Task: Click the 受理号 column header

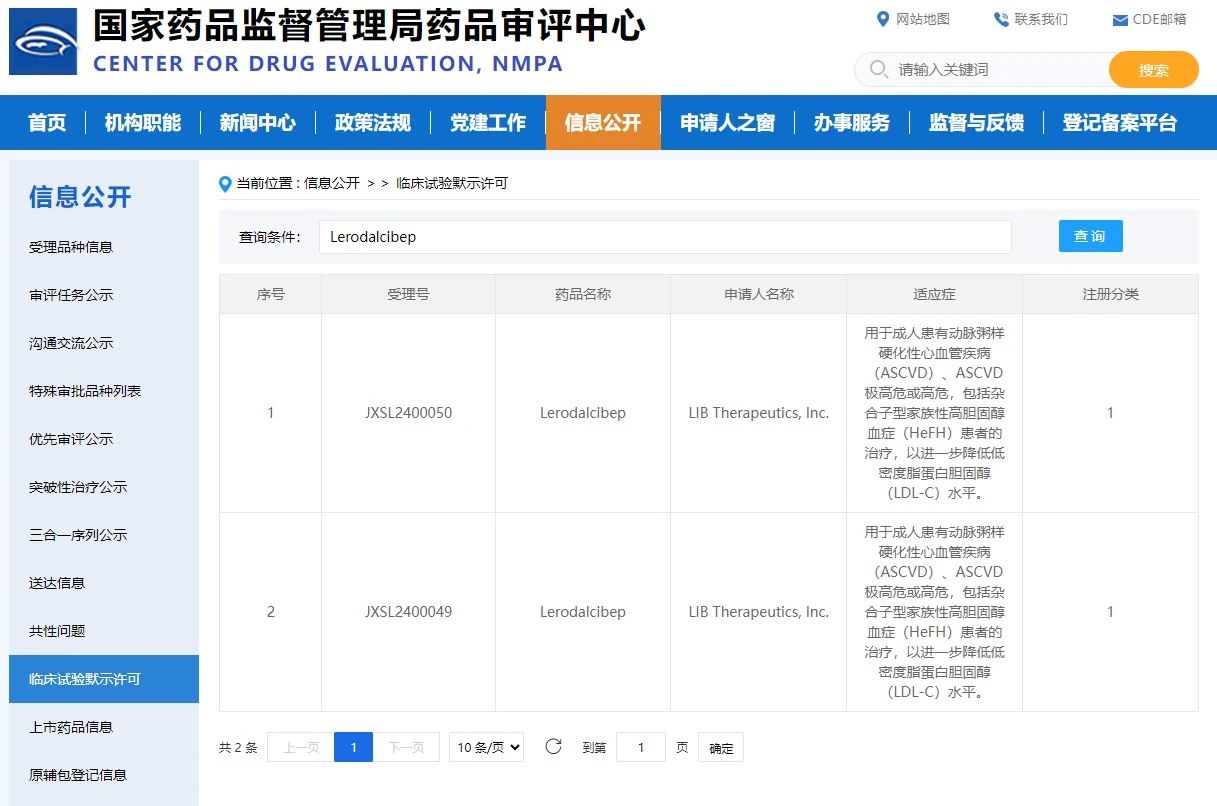Action: [x=408, y=295]
